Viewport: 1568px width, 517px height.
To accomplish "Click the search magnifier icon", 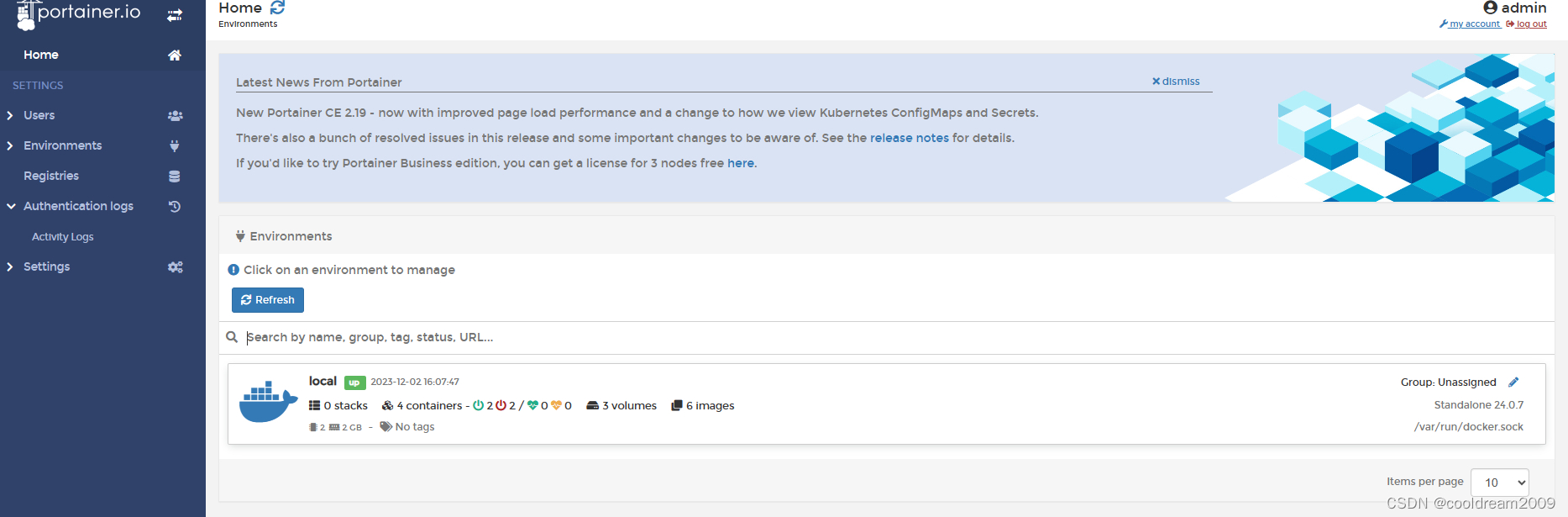I will pyautogui.click(x=232, y=337).
